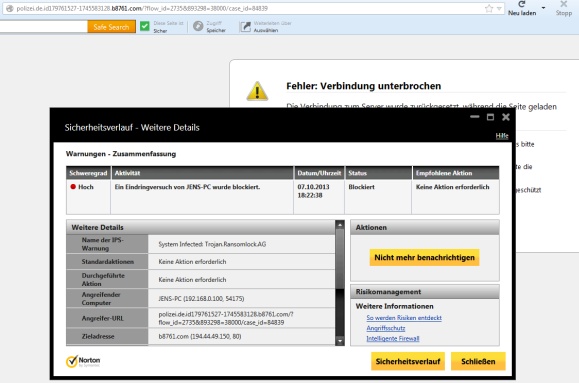Click the Weitere Details panel header

point(201,227)
